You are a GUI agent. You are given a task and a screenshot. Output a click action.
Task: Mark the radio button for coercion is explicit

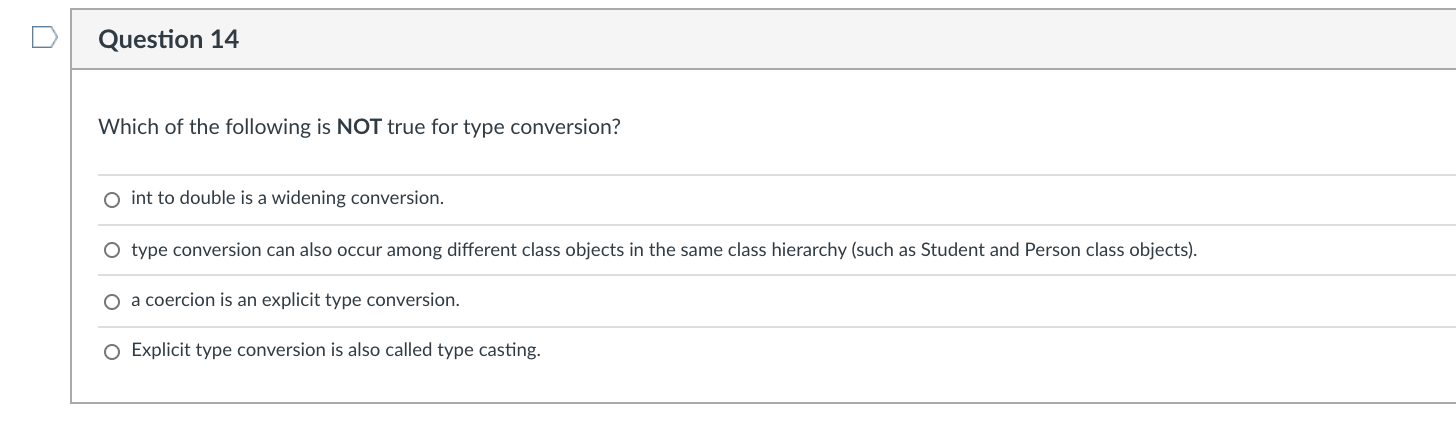pos(112,301)
